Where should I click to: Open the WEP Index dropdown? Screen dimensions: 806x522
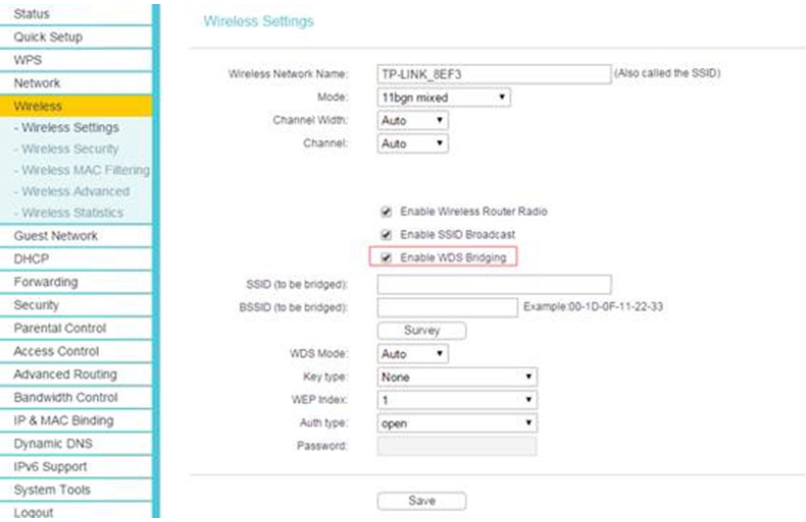[457, 400]
